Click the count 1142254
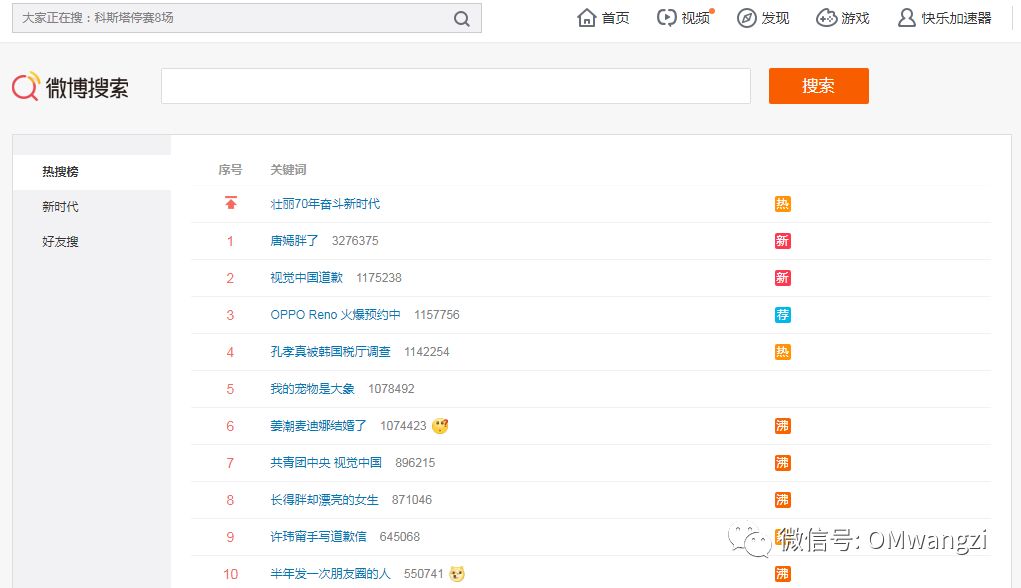 [427, 352]
